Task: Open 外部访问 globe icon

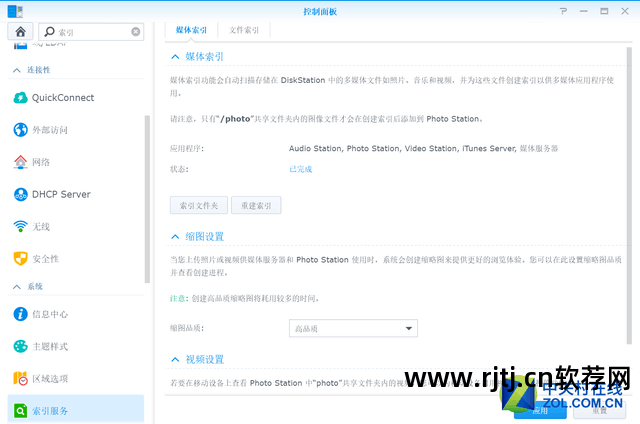Action: pyautogui.click(x=20, y=130)
